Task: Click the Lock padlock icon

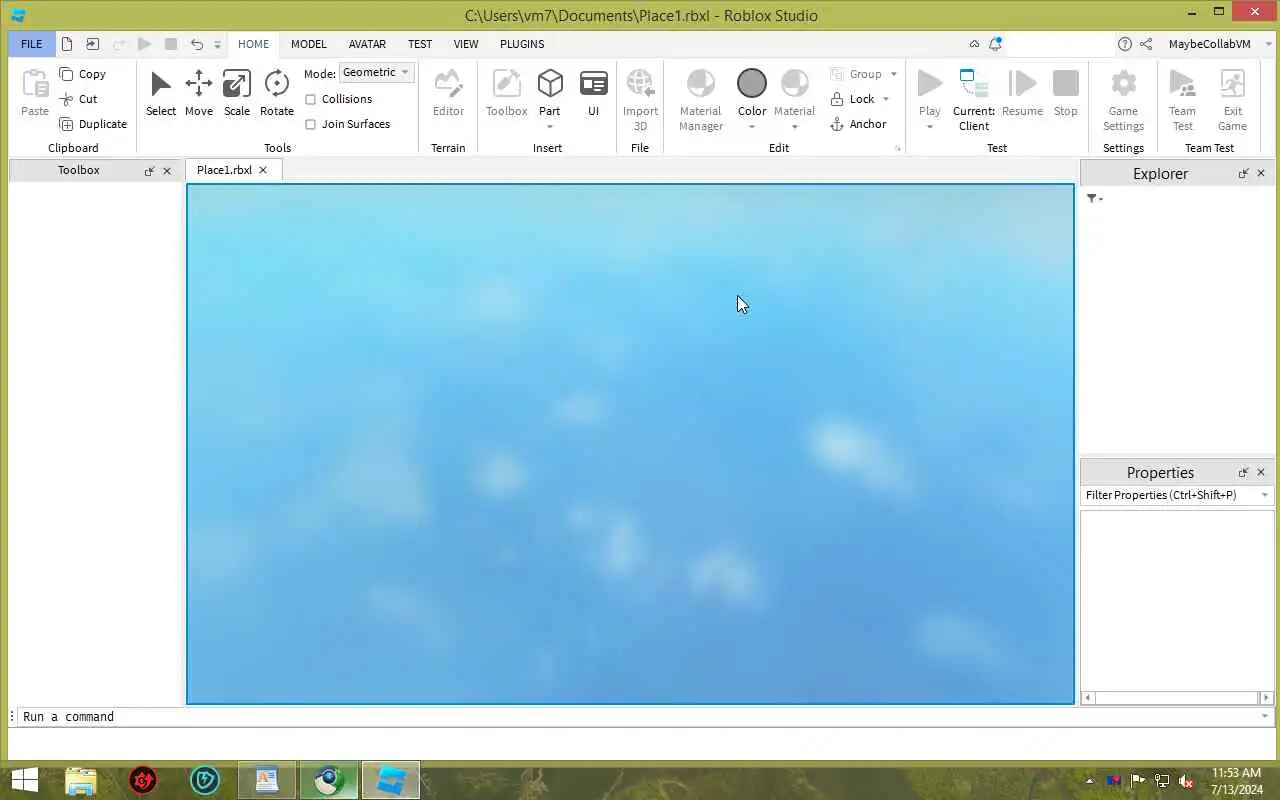Action: 837,99
